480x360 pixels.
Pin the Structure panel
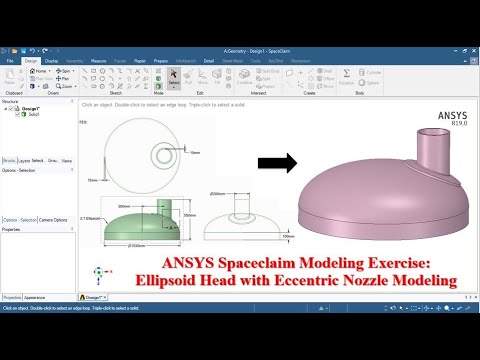[x=72, y=101]
